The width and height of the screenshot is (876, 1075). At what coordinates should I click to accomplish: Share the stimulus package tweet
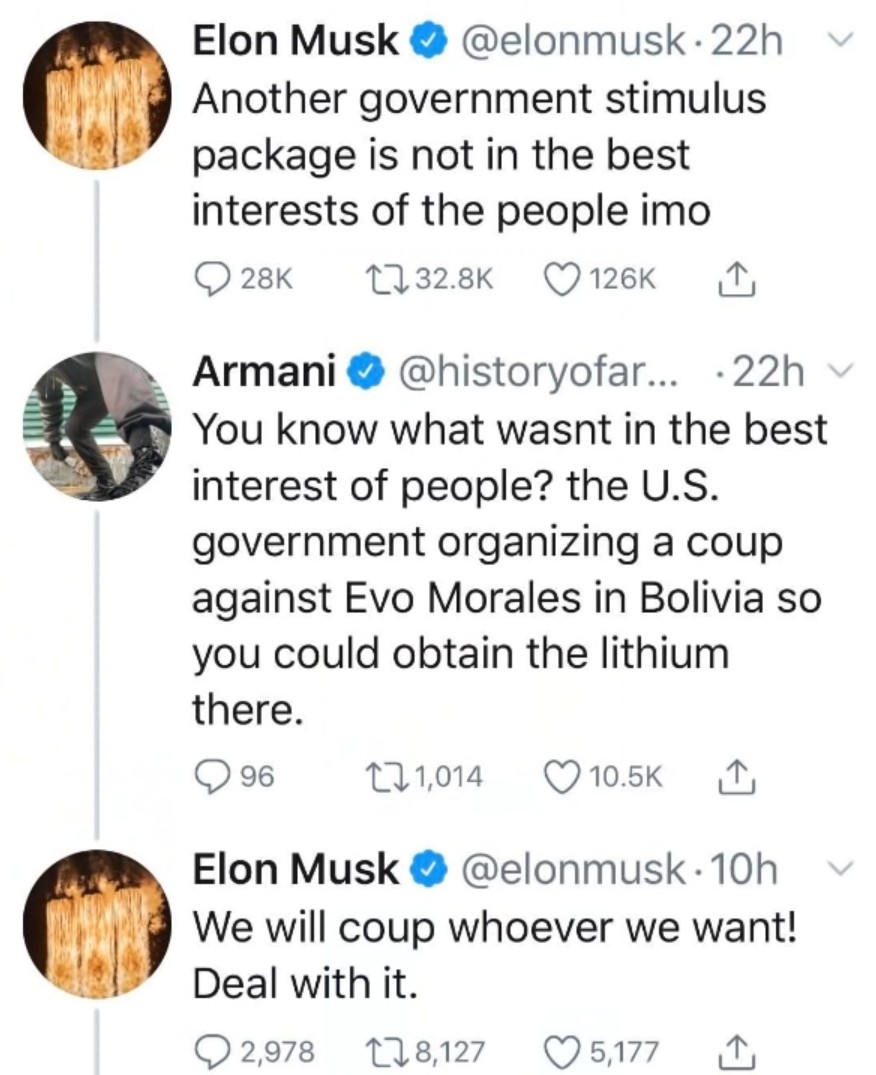tap(737, 279)
